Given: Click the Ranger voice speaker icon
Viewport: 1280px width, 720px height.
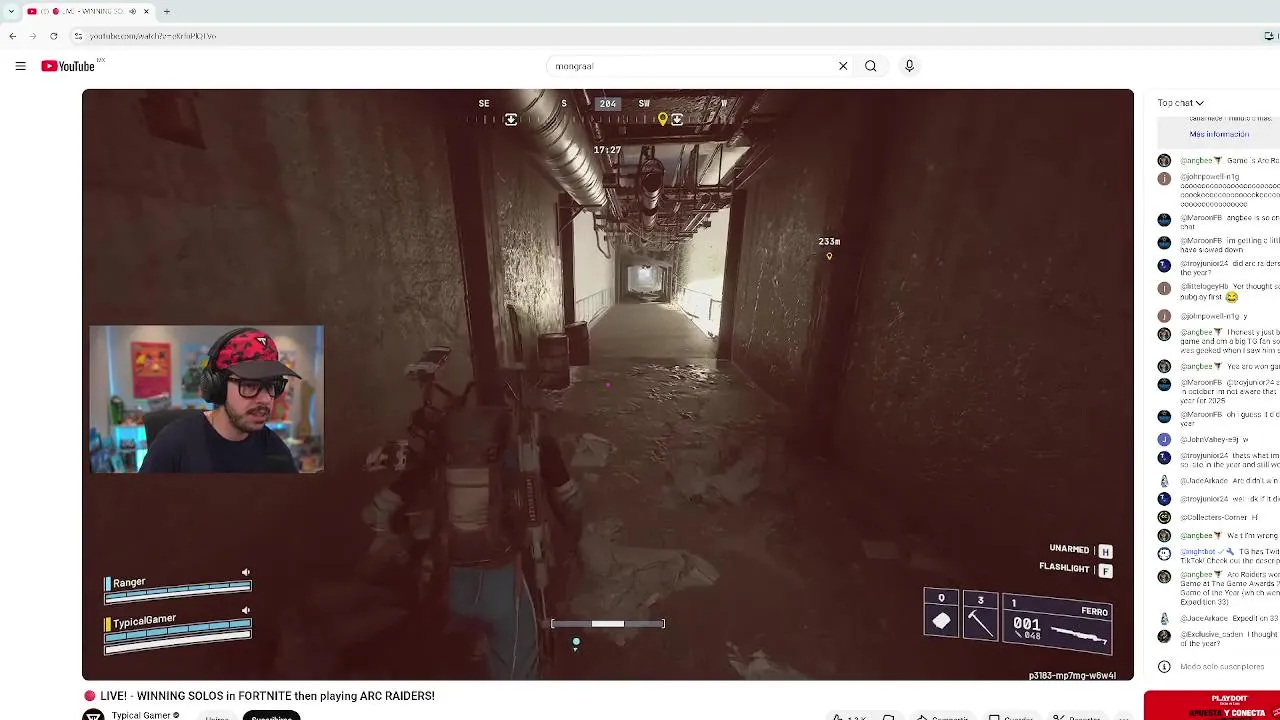Looking at the screenshot, I should click(x=246, y=573).
